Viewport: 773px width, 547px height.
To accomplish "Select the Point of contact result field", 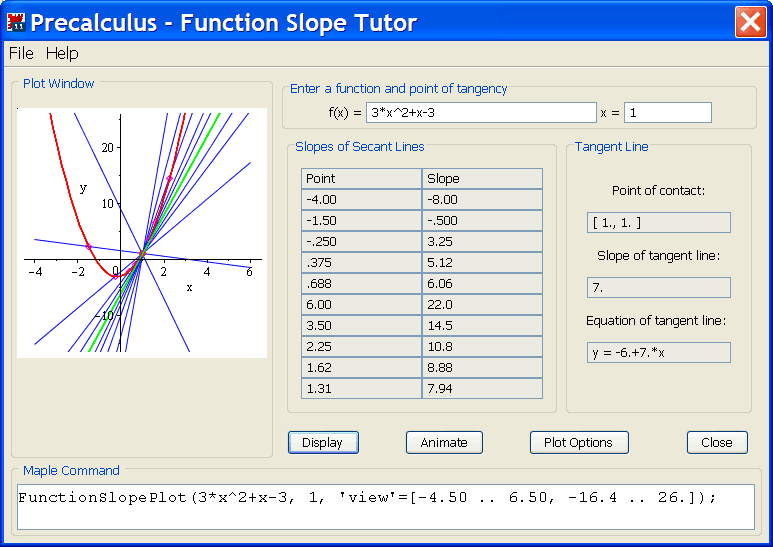I will (658, 222).
